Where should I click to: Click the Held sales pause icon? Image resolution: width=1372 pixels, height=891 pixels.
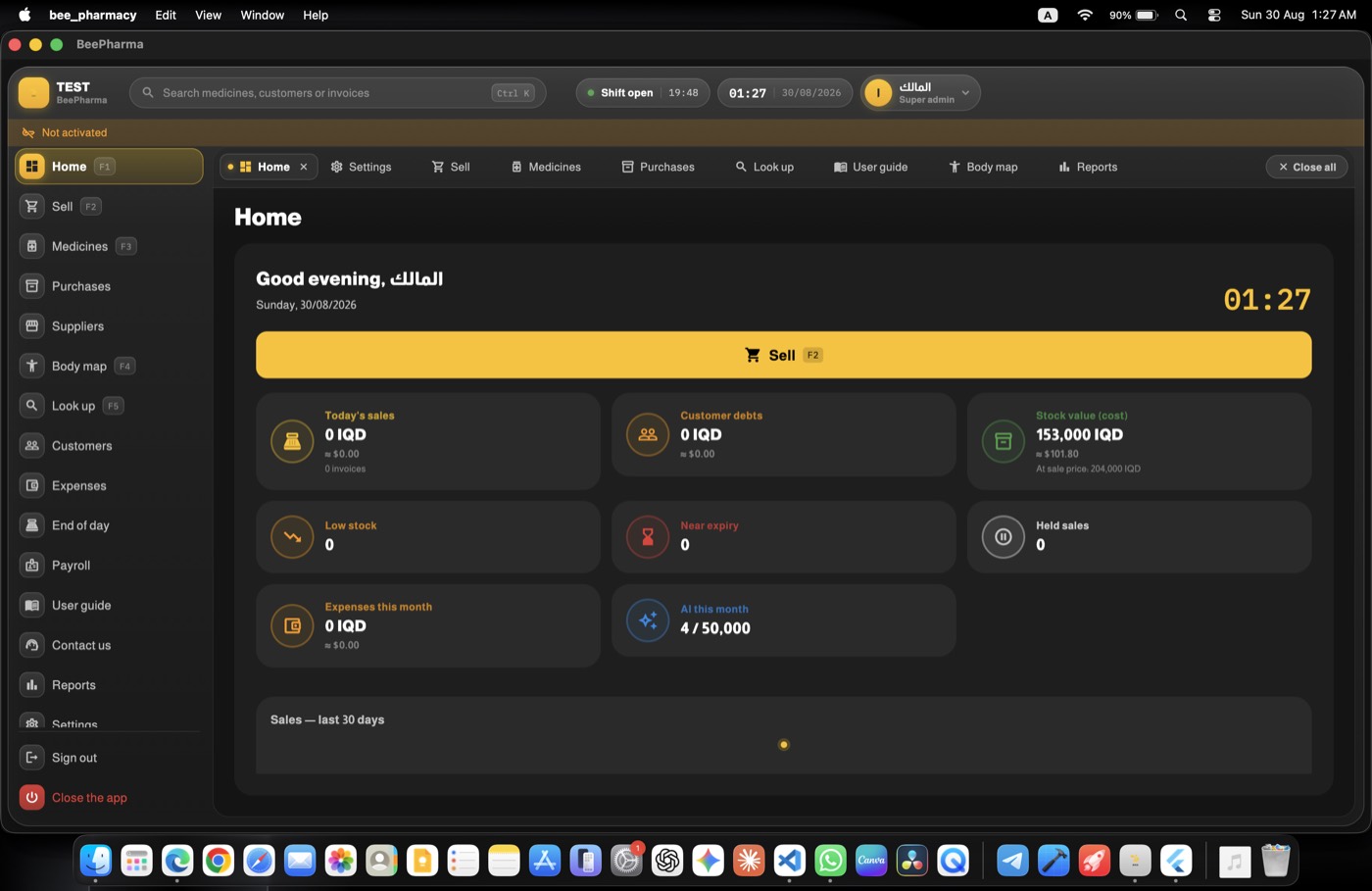1004,536
